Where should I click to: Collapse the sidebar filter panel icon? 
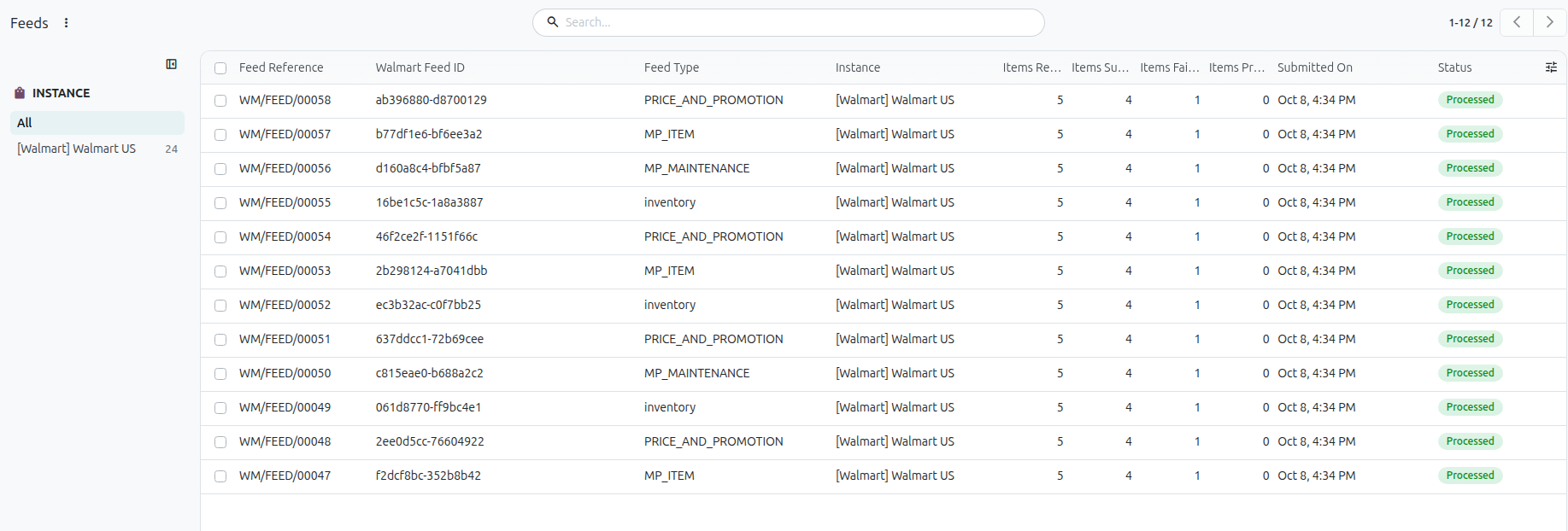pyautogui.click(x=172, y=64)
